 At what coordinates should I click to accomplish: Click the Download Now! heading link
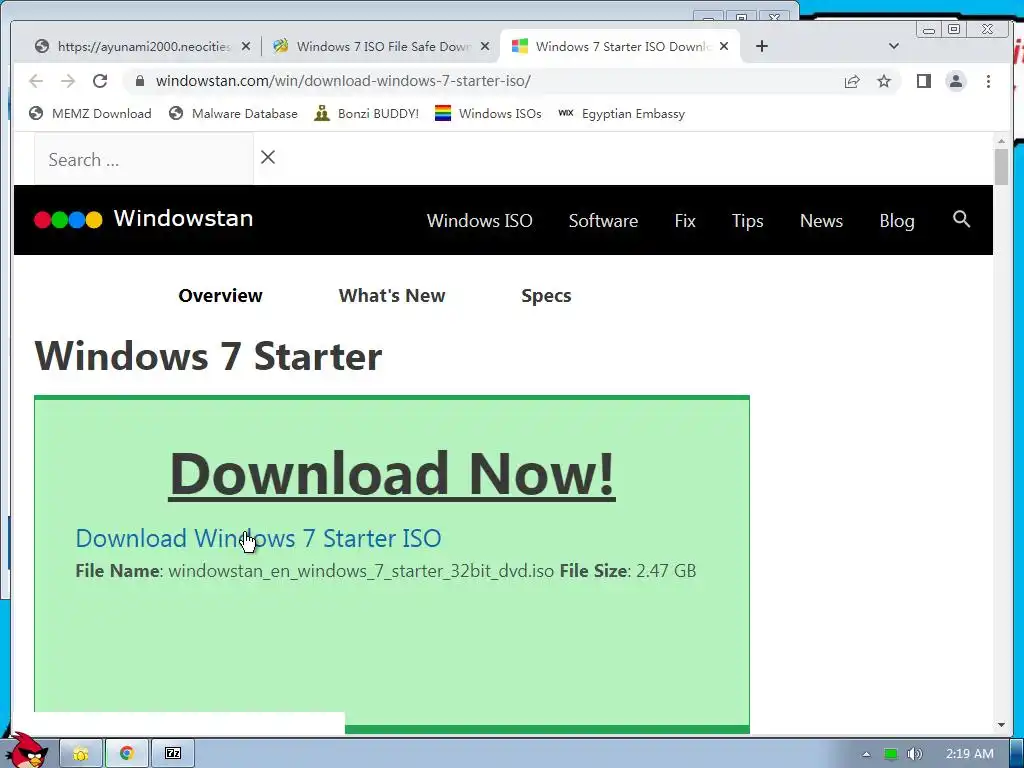pyautogui.click(x=392, y=474)
